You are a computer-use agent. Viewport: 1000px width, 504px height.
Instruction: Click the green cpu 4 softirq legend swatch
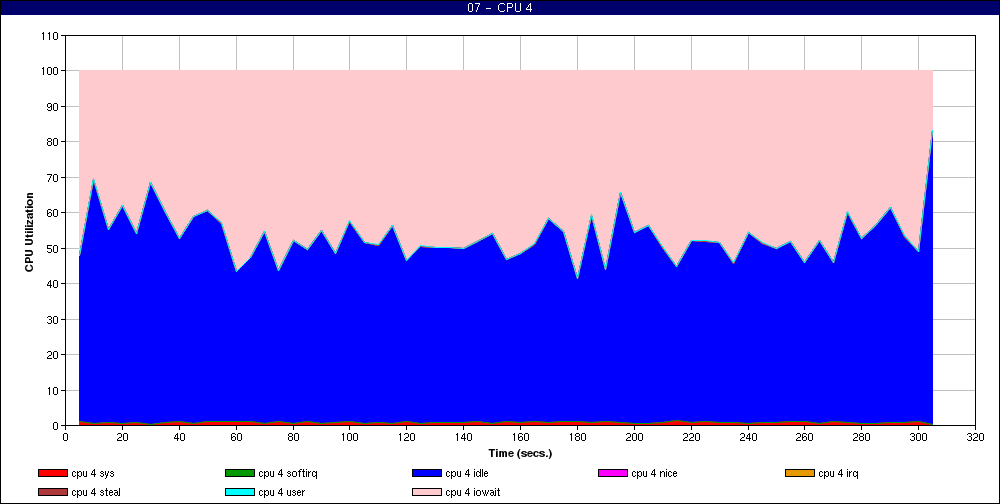point(240,473)
